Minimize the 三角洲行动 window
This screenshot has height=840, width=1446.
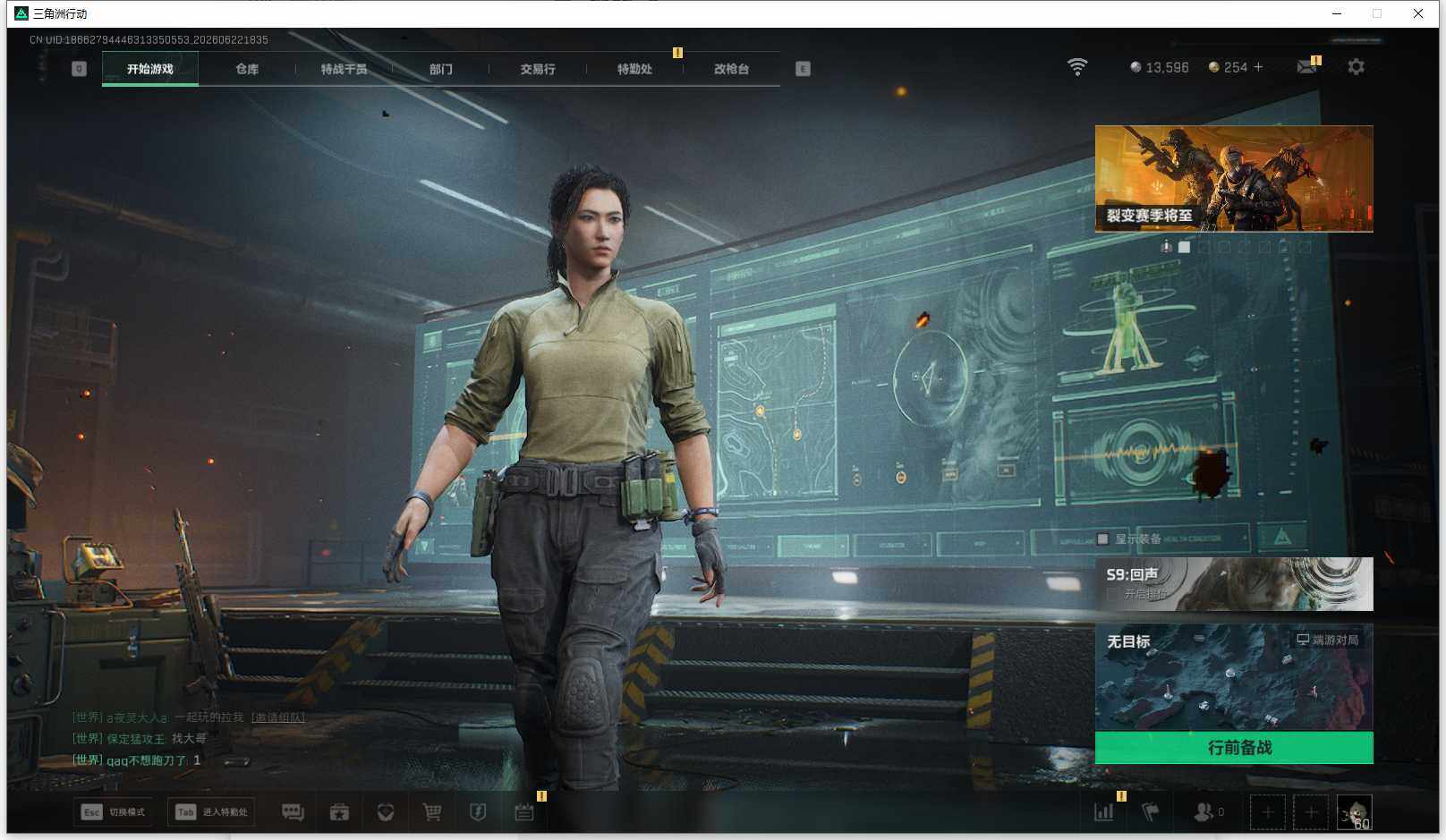[x=1337, y=13]
